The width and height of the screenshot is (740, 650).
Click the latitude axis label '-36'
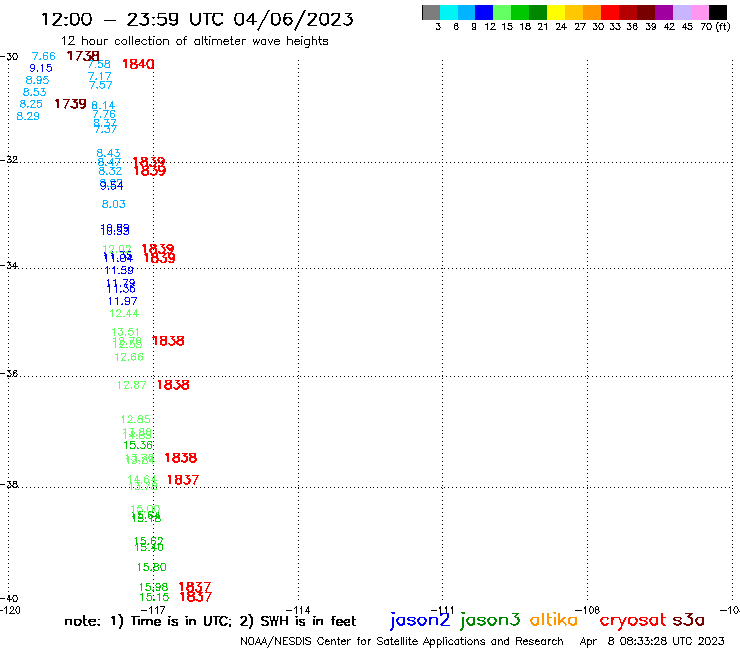(9, 373)
